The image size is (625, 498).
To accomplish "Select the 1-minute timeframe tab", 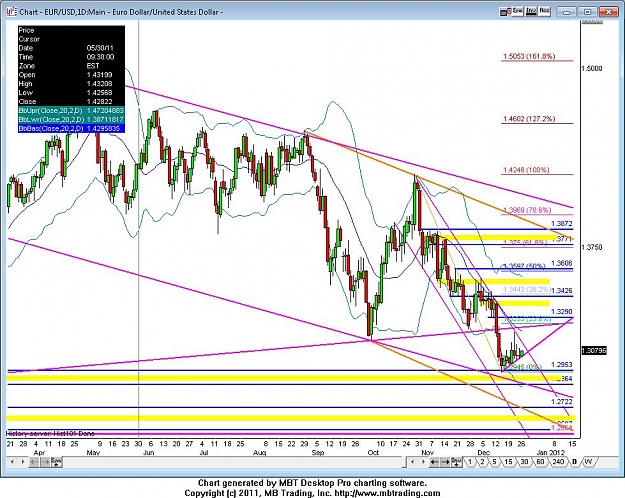I will (470, 462).
